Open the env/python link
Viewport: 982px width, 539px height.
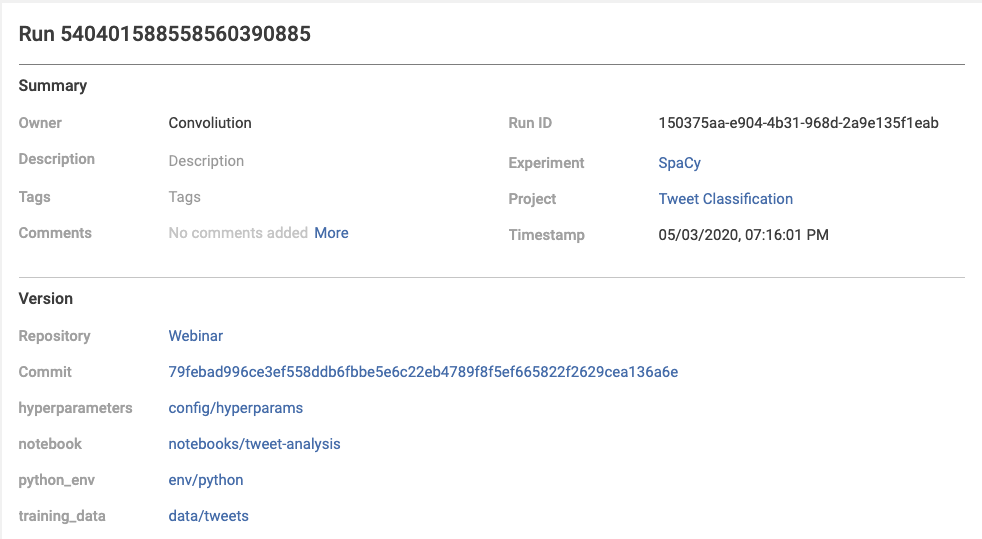point(206,480)
